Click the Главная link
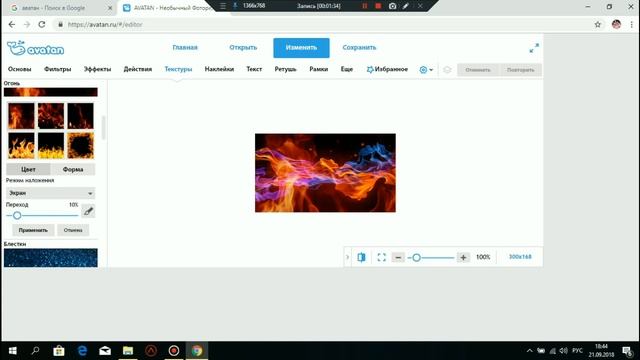640x360 pixels. [185, 48]
